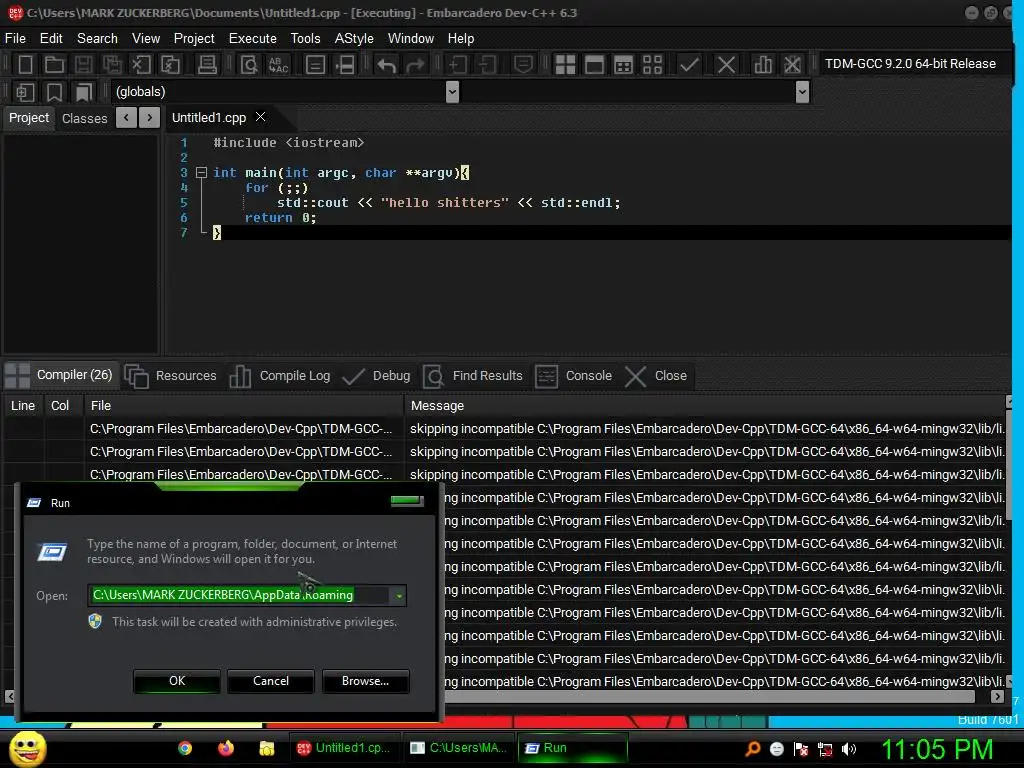Select the Compiler (26) tab
Screen dimensions: 1024x768
point(61,376)
